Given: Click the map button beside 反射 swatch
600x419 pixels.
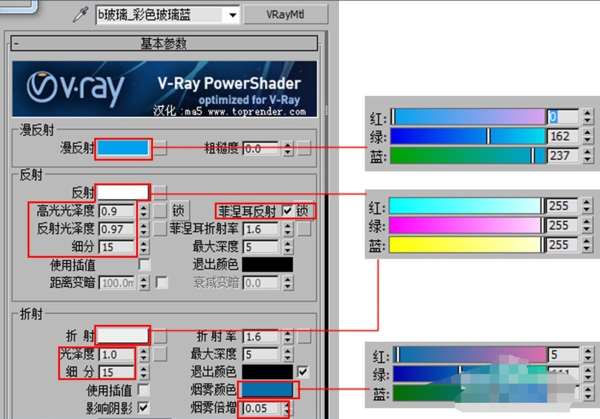Looking at the screenshot, I should [161, 192].
